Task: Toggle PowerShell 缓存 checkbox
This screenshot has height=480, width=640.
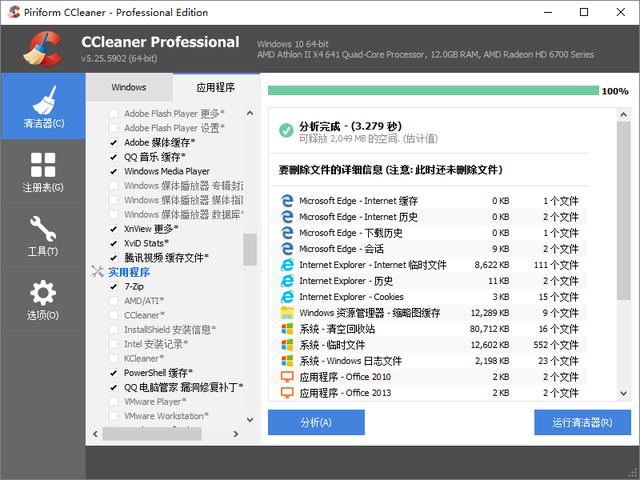Action: 113,373
